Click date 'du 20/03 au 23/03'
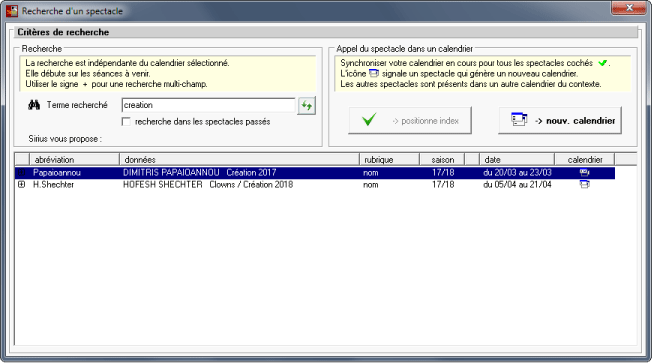This screenshot has width=652, height=363. tap(517, 173)
